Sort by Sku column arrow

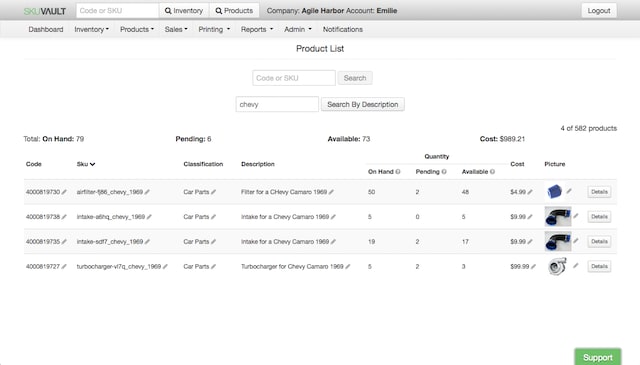coord(93,164)
